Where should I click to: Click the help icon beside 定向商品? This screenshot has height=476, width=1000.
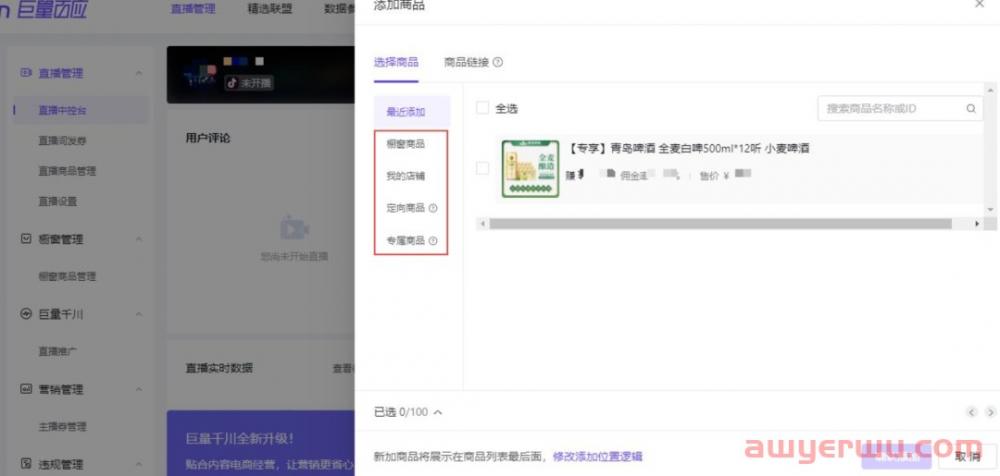pos(433,208)
